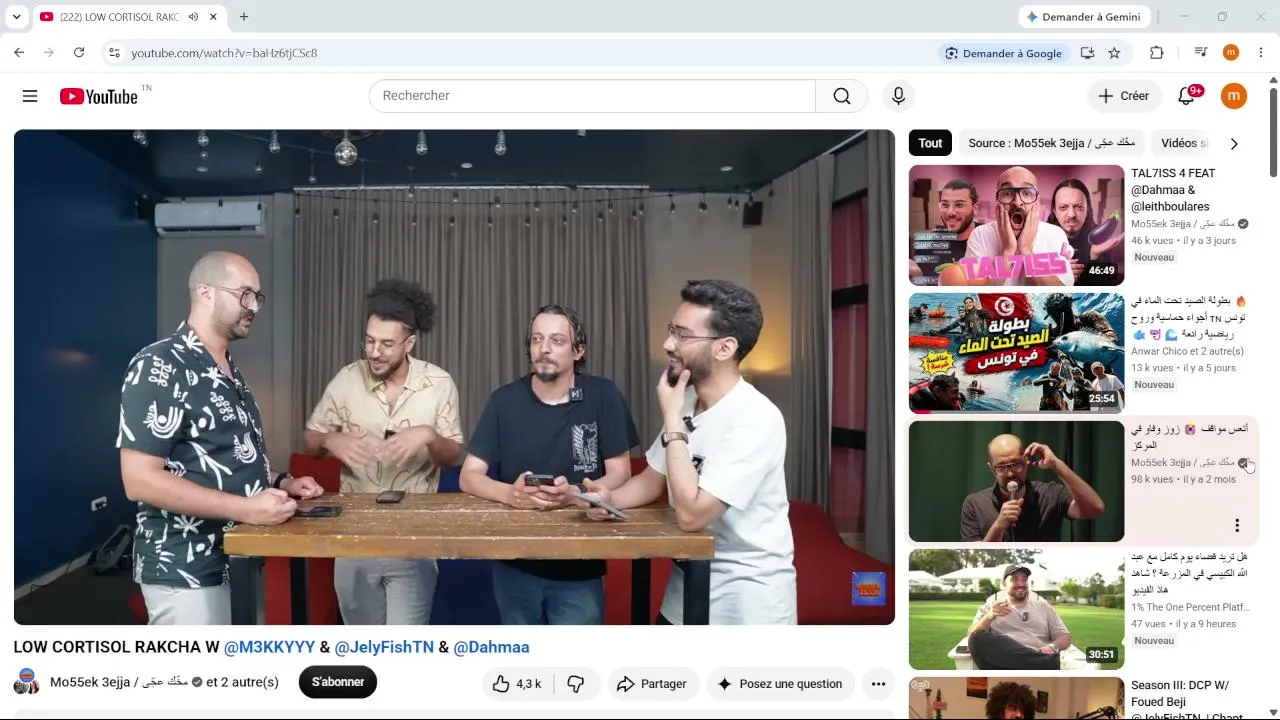1280x720 pixels.
Task: Click the "47 vues" text
Action: 1148,624
